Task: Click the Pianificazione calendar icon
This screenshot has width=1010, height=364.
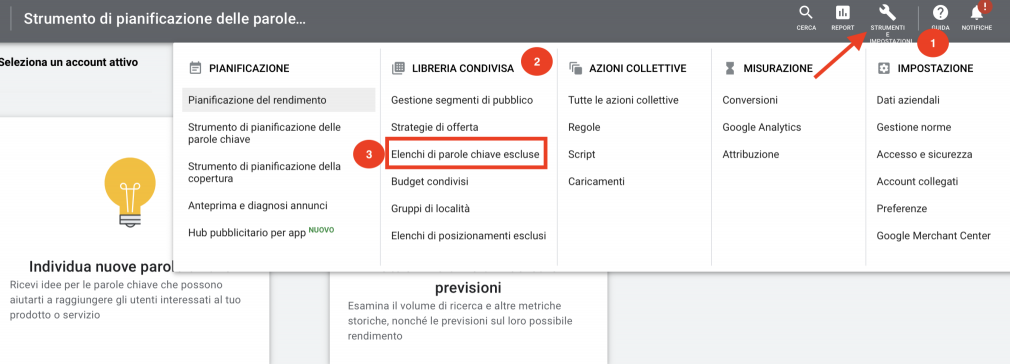Action: 196,68
